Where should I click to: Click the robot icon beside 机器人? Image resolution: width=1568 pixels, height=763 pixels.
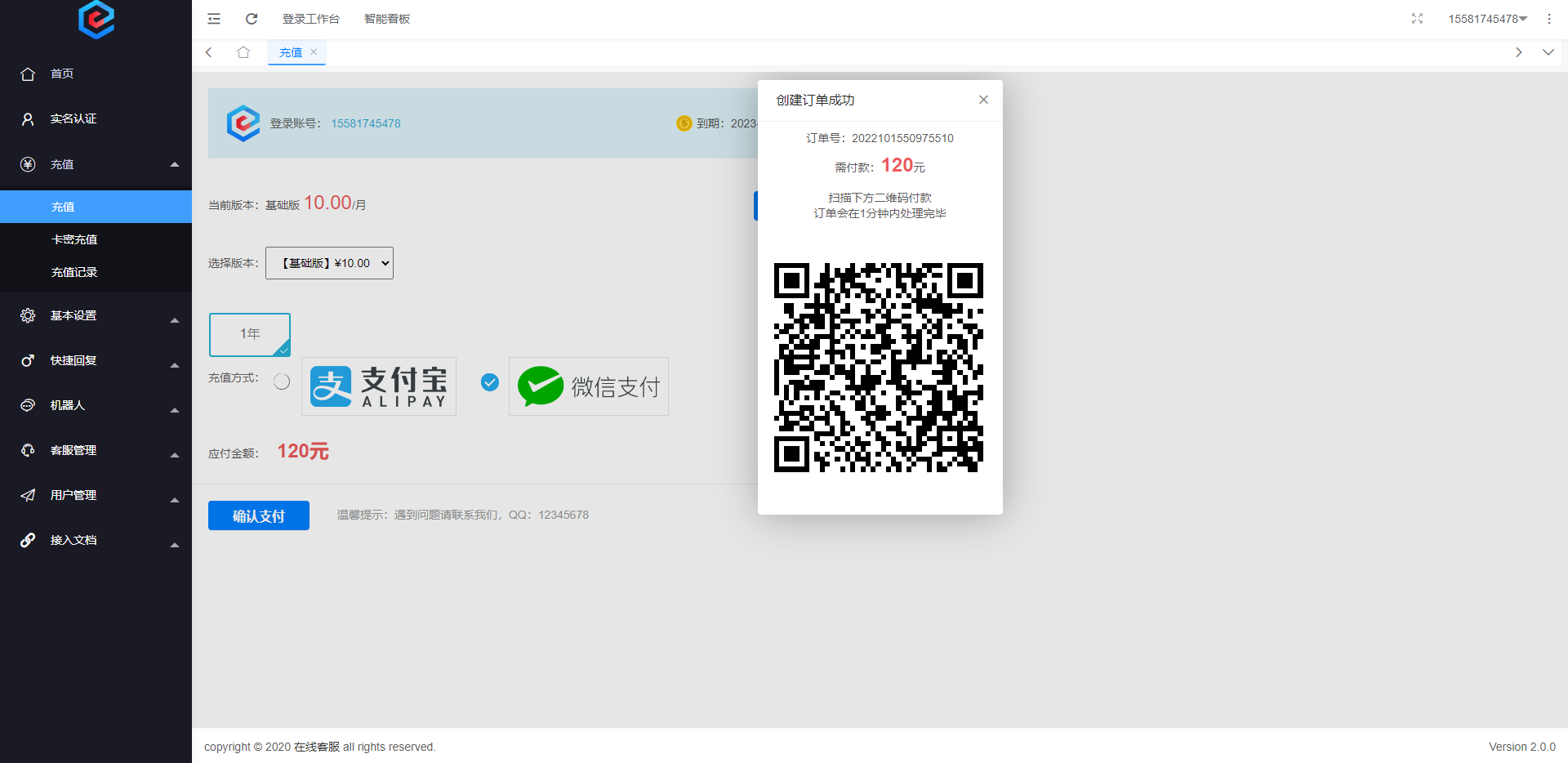pyautogui.click(x=28, y=405)
